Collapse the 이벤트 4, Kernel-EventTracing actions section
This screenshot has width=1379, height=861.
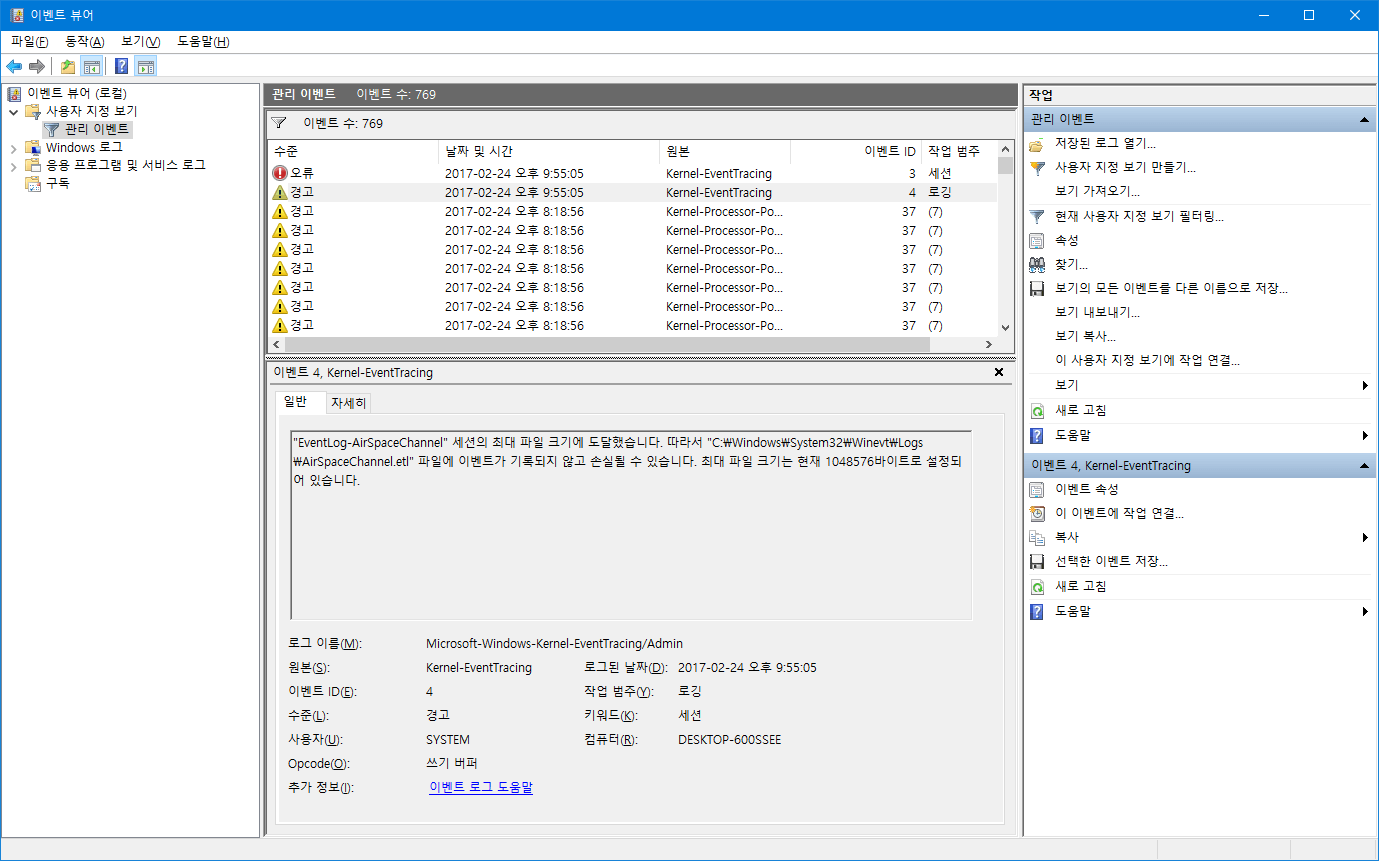point(1365,466)
